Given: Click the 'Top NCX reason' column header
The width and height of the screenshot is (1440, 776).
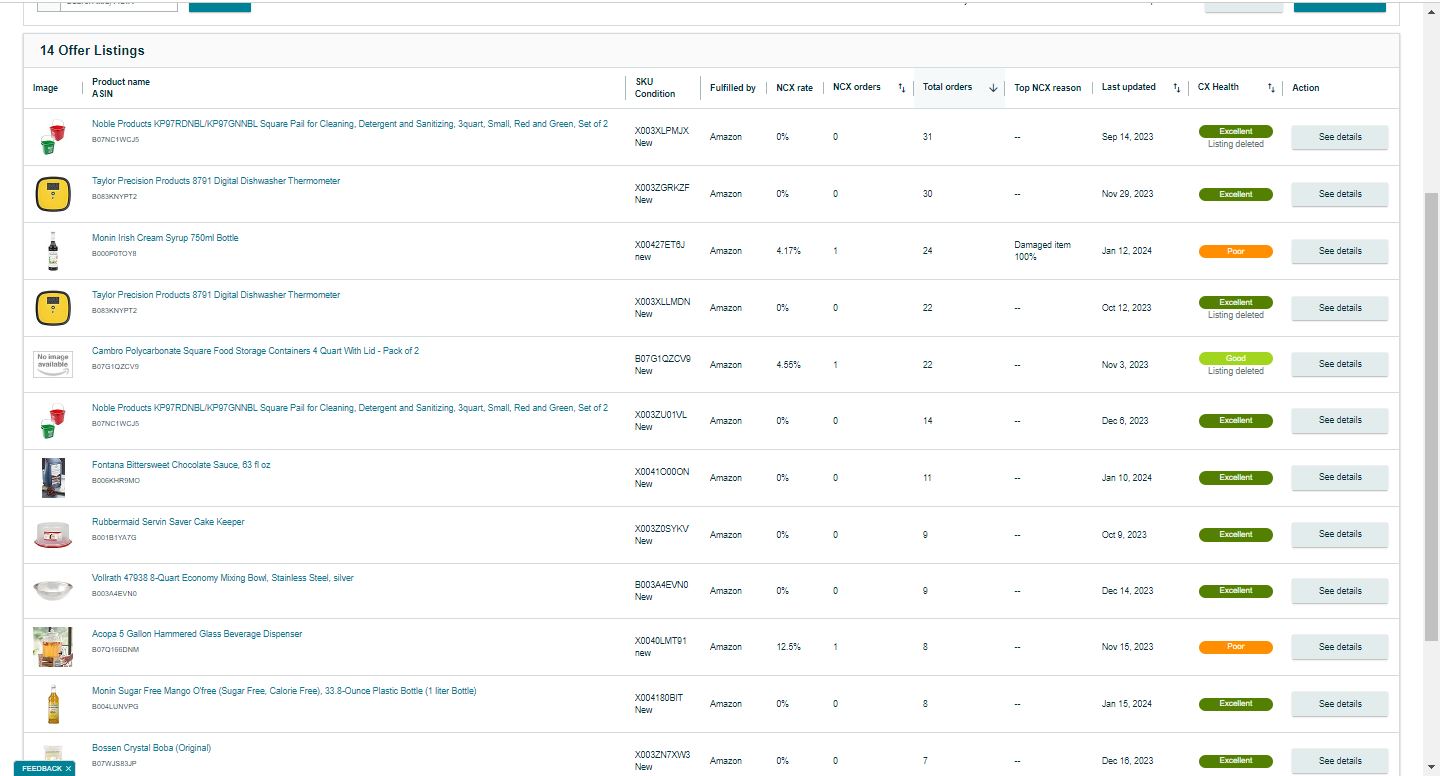Looking at the screenshot, I should point(1047,88).
